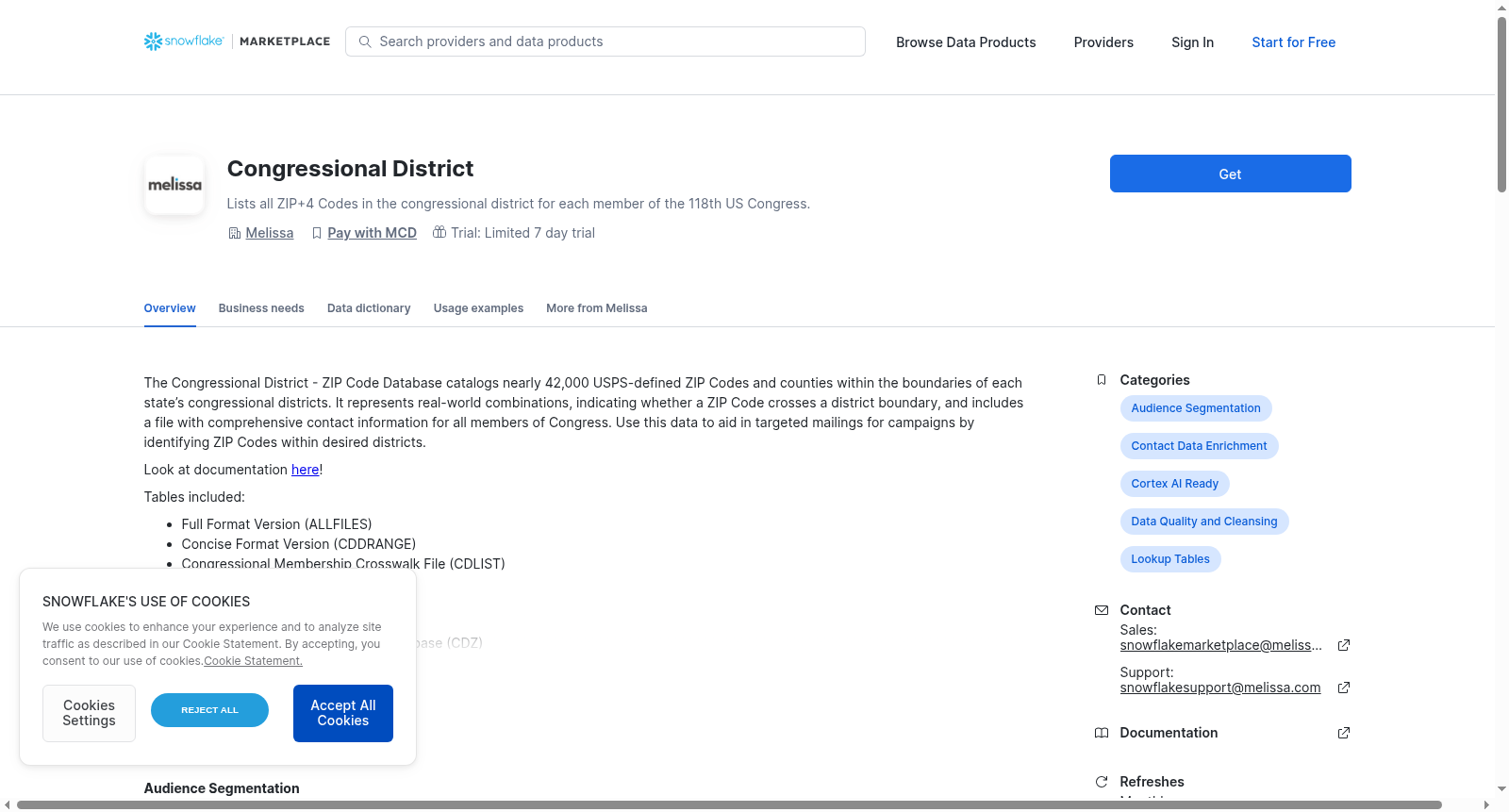
Task: Open the Providers page
Action: (x=1103, y=42)
